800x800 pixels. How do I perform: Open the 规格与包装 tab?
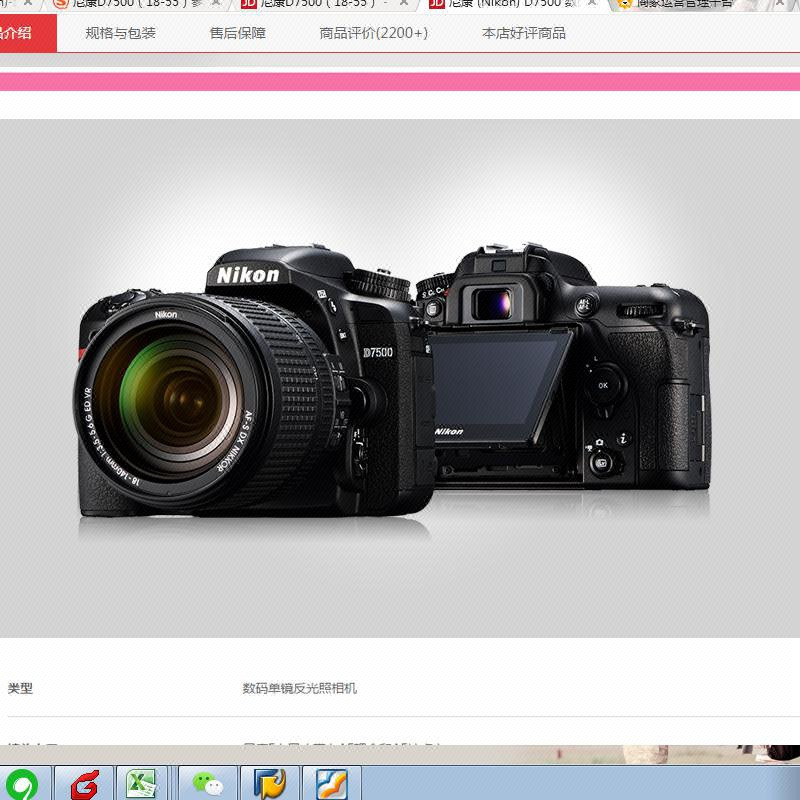pos(120,33)
